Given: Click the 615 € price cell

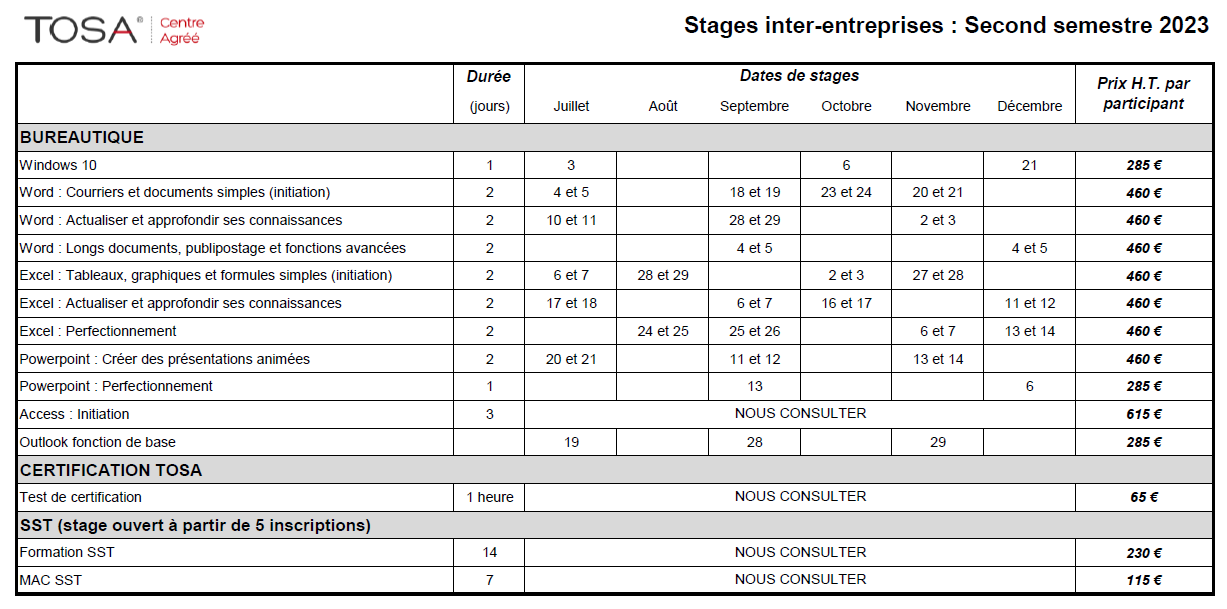Looking at the screenshot, I should (x=1144, y=414).
